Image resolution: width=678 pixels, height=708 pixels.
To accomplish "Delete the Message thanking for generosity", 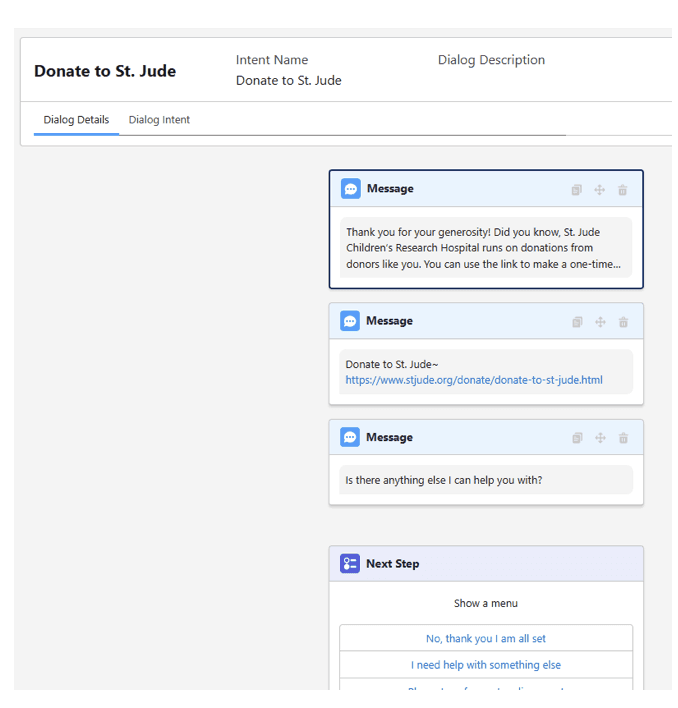I will tap(622, 190).
